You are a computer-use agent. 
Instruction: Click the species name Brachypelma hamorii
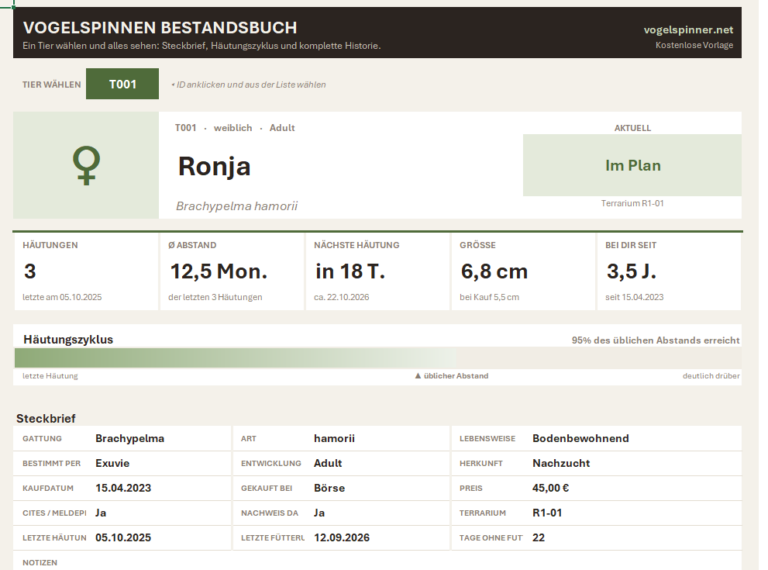point(237,206)
